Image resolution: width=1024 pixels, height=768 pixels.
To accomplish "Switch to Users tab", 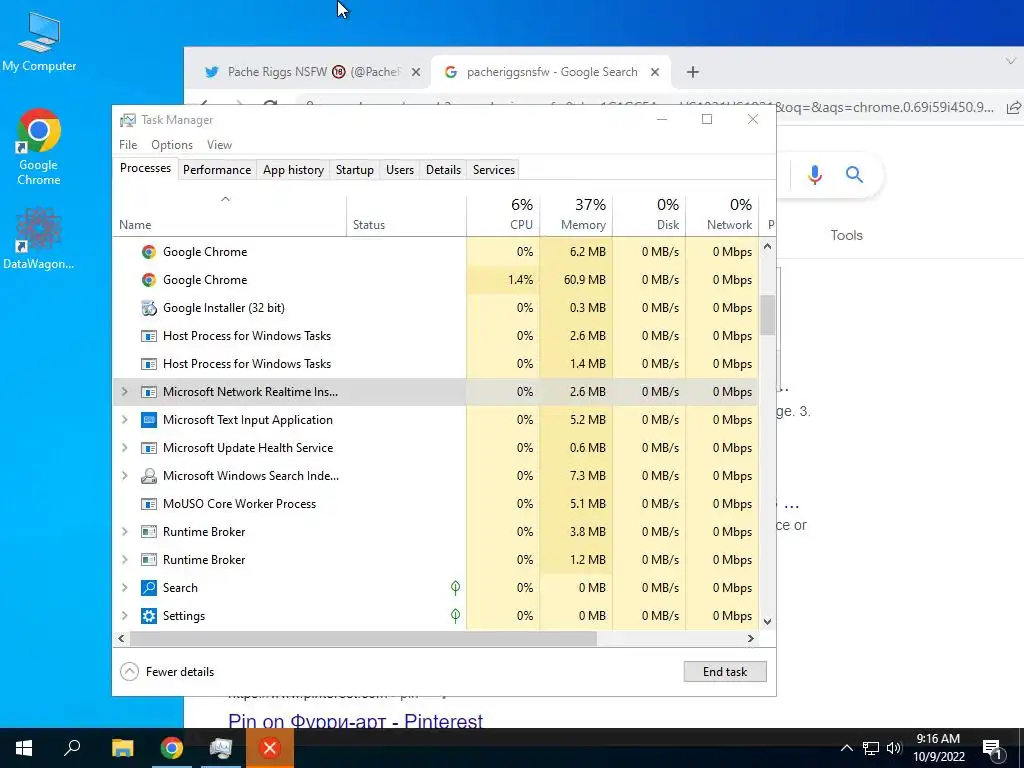I will pos(400,170).
